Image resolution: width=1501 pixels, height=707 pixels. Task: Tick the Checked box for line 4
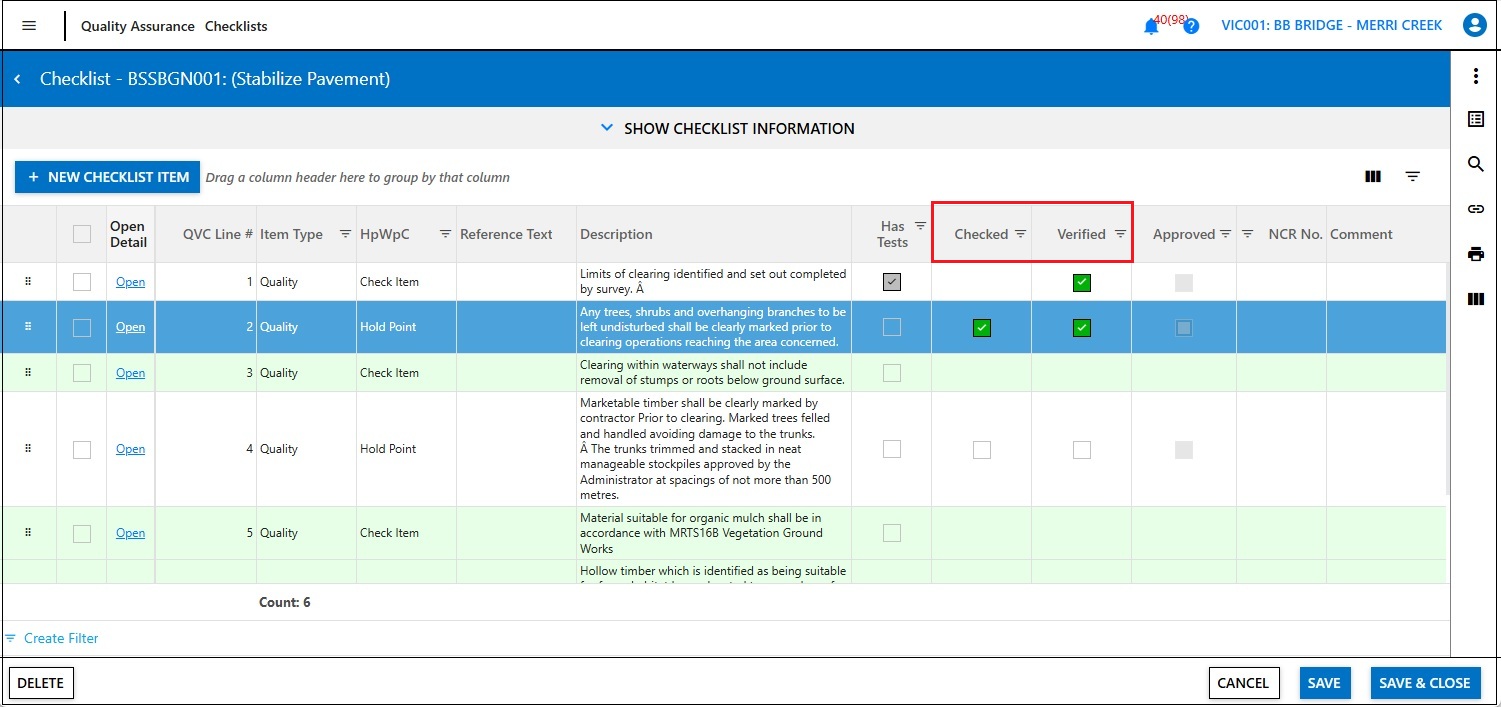982,450
